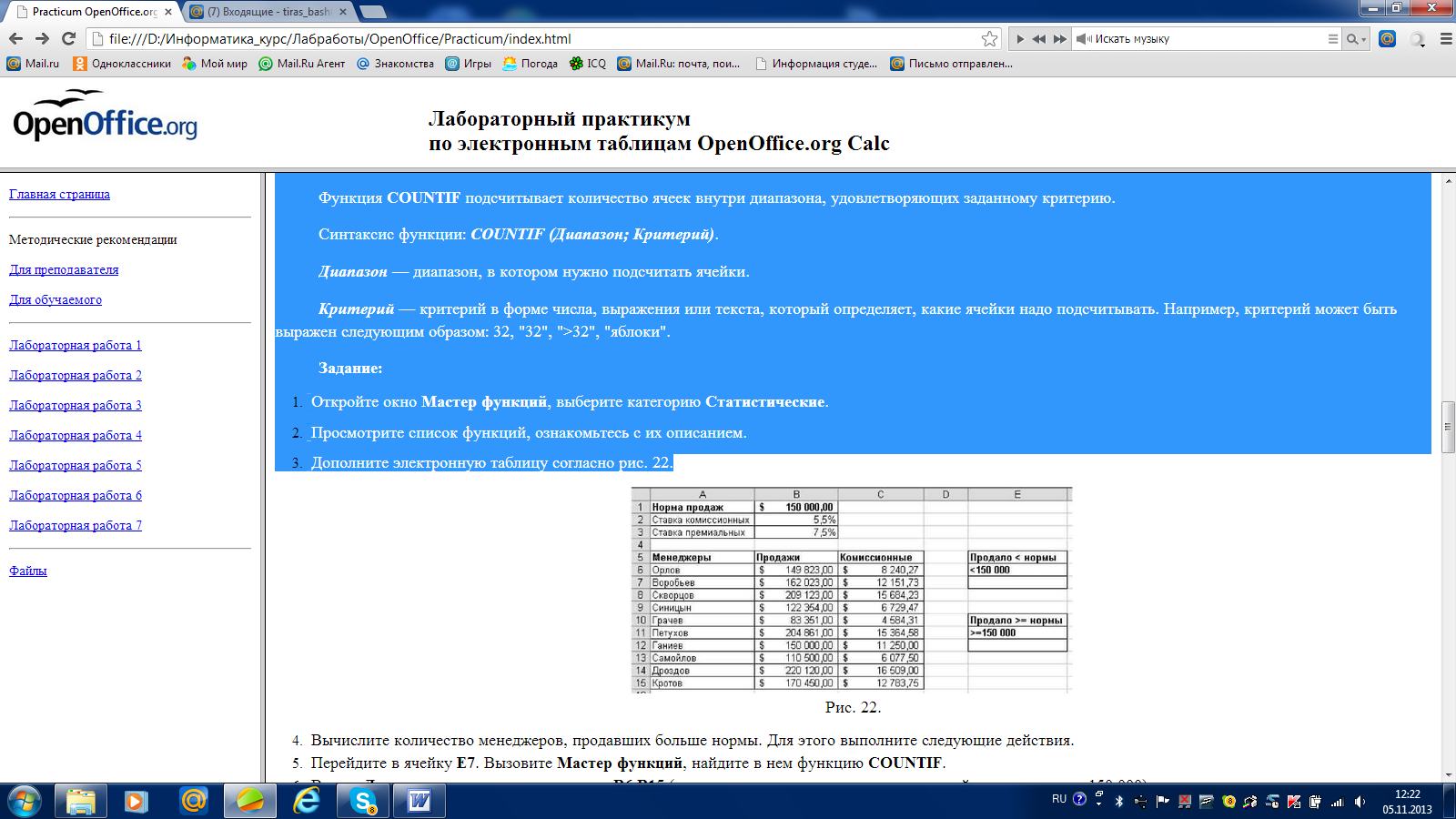1456x819 pixels.
Task: Open Лабораторная работа 1
Action: (x=76, y=345)
